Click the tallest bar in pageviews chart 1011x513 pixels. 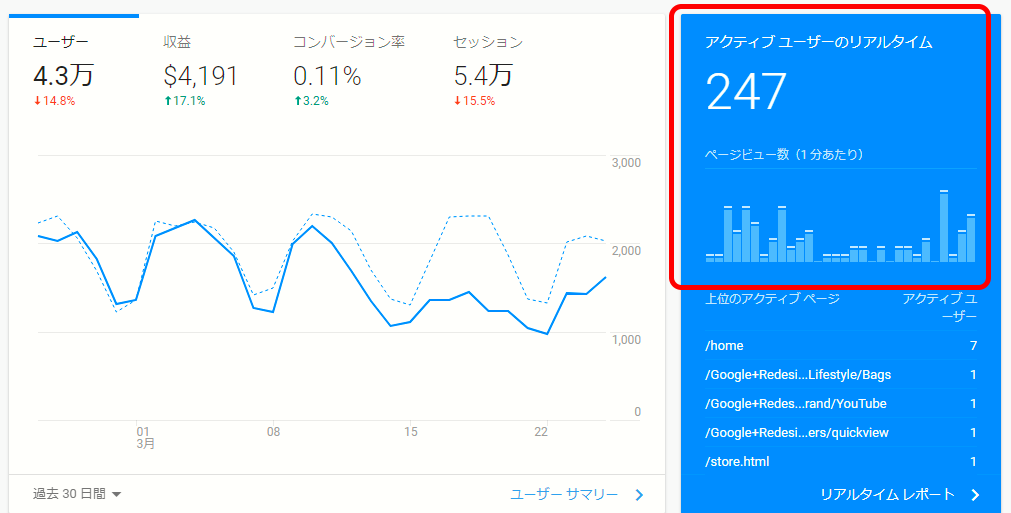pyautogui.click(x=944, y=226)
